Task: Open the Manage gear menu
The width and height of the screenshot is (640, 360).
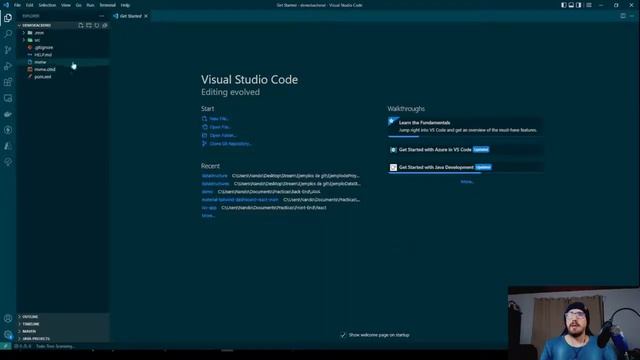Action: [8, 334]
